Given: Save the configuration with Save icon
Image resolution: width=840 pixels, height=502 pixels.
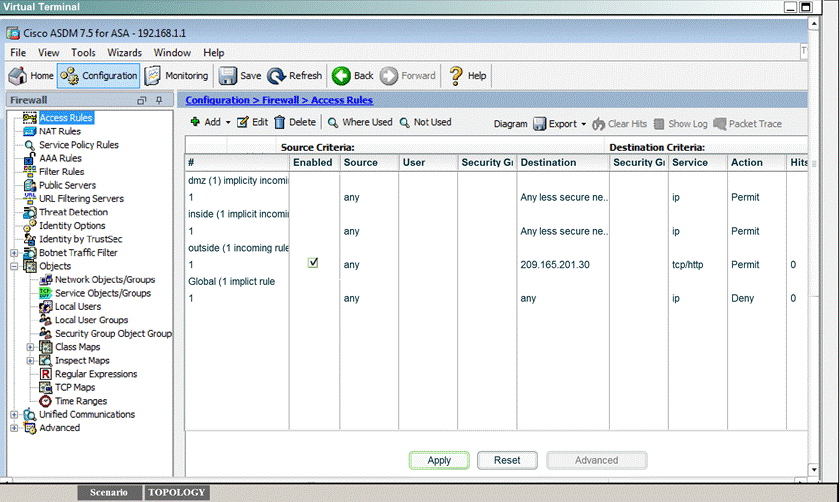Looking at the screenshot, I should click(240, 76).
